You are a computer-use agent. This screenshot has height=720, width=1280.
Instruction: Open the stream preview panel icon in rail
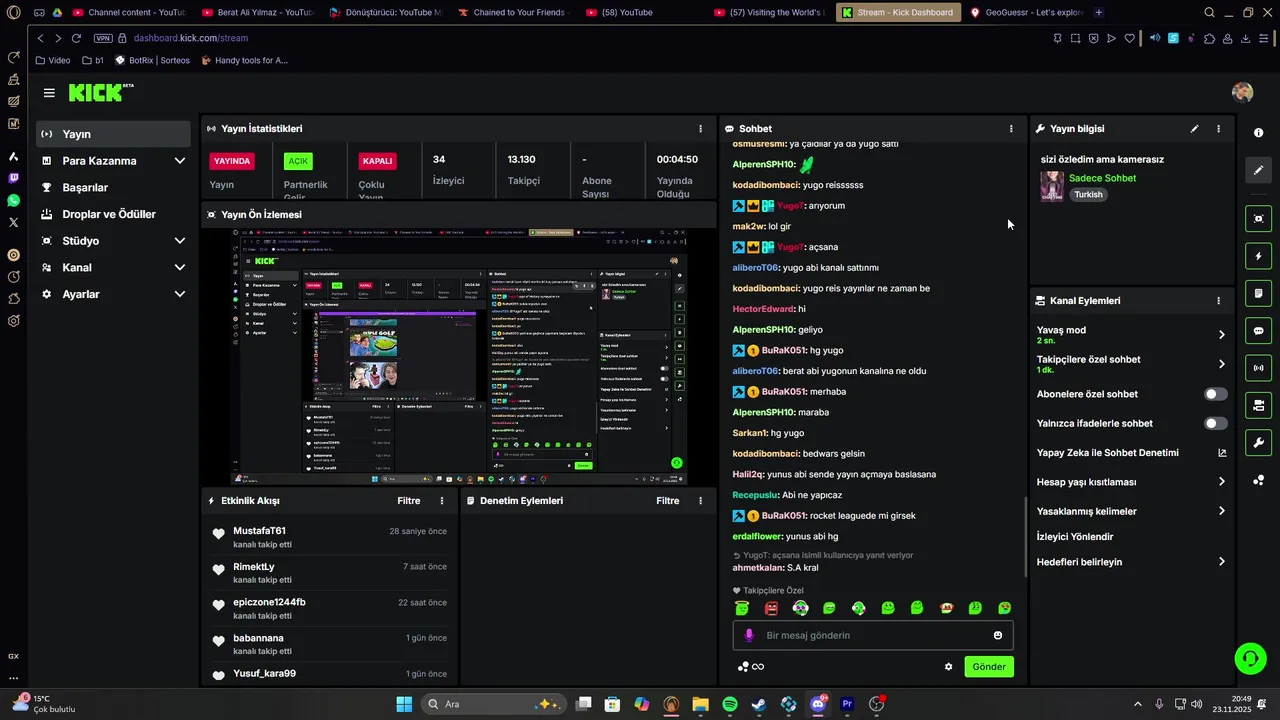1258,218
